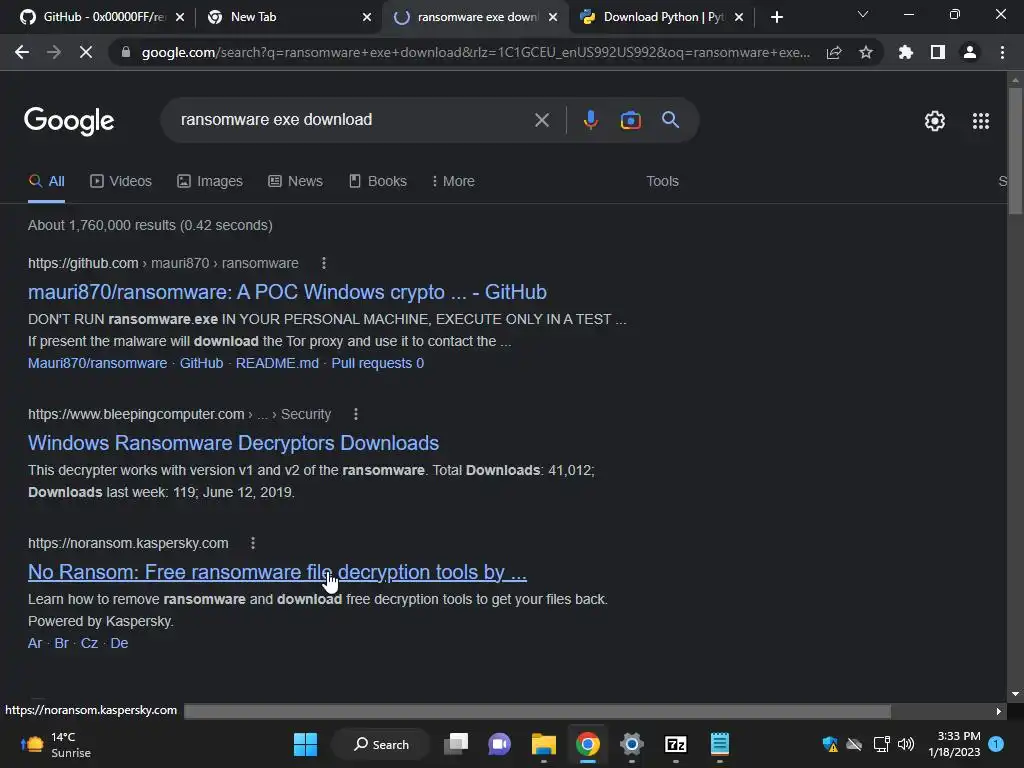Open options for the bleepingcomputer.com result
This screenshot has width=1024, height=768.
pos(356,414)
